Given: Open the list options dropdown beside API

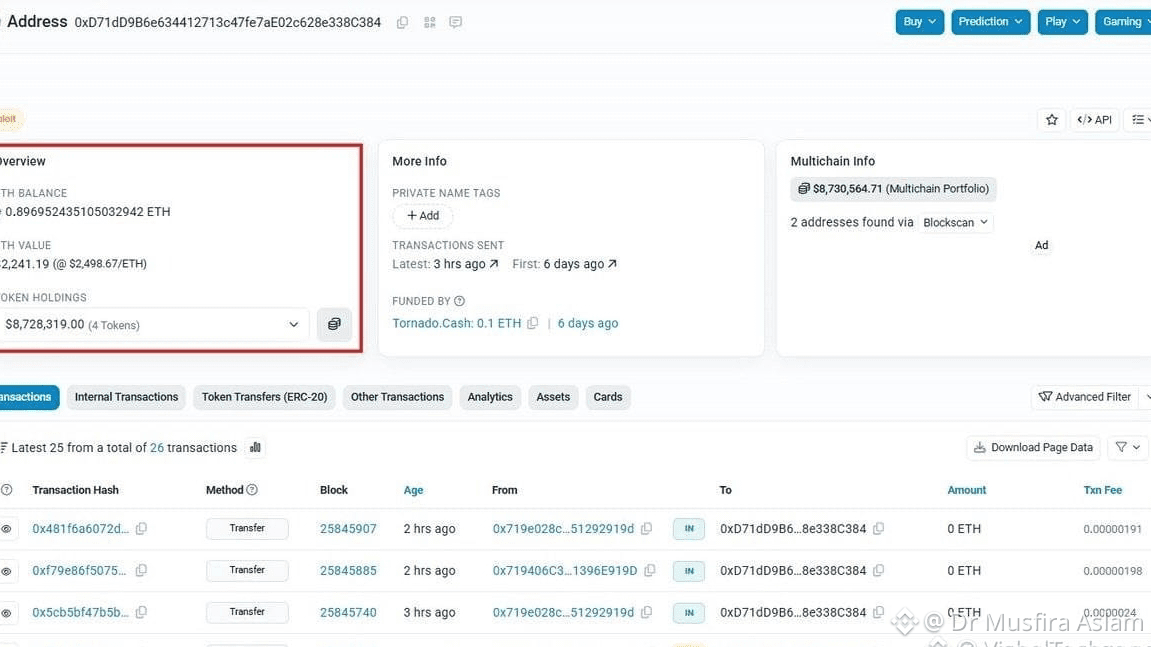Looking at the screenshot, I should (1139, 120).
